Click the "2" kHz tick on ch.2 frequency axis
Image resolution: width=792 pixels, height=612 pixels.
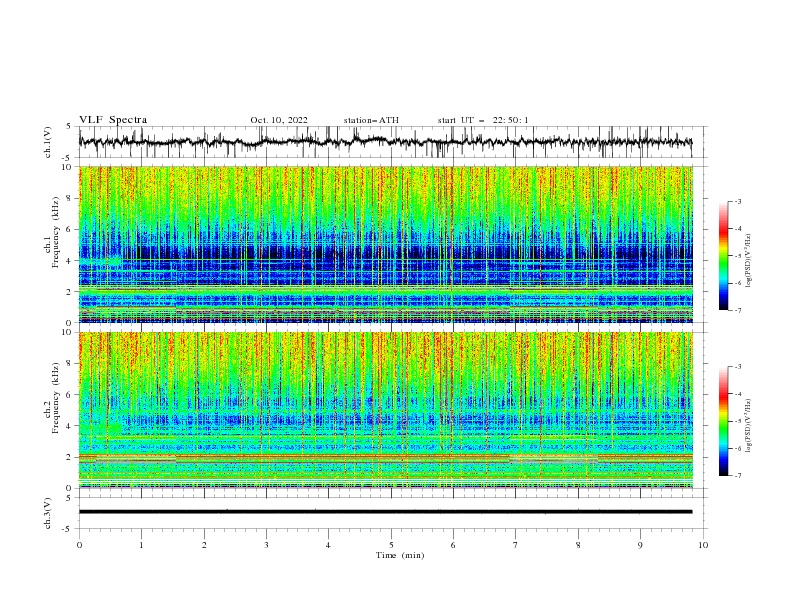click(69, 457)
